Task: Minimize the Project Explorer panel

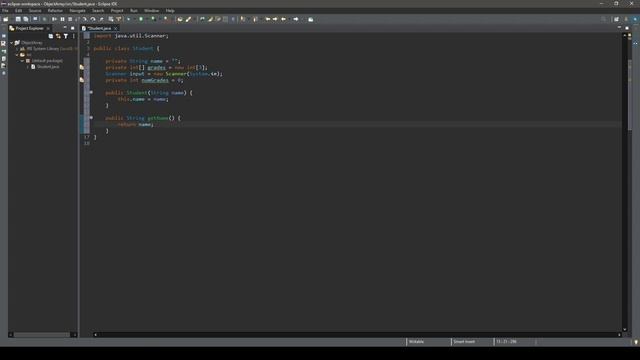Action: click(x=65, y=28)
